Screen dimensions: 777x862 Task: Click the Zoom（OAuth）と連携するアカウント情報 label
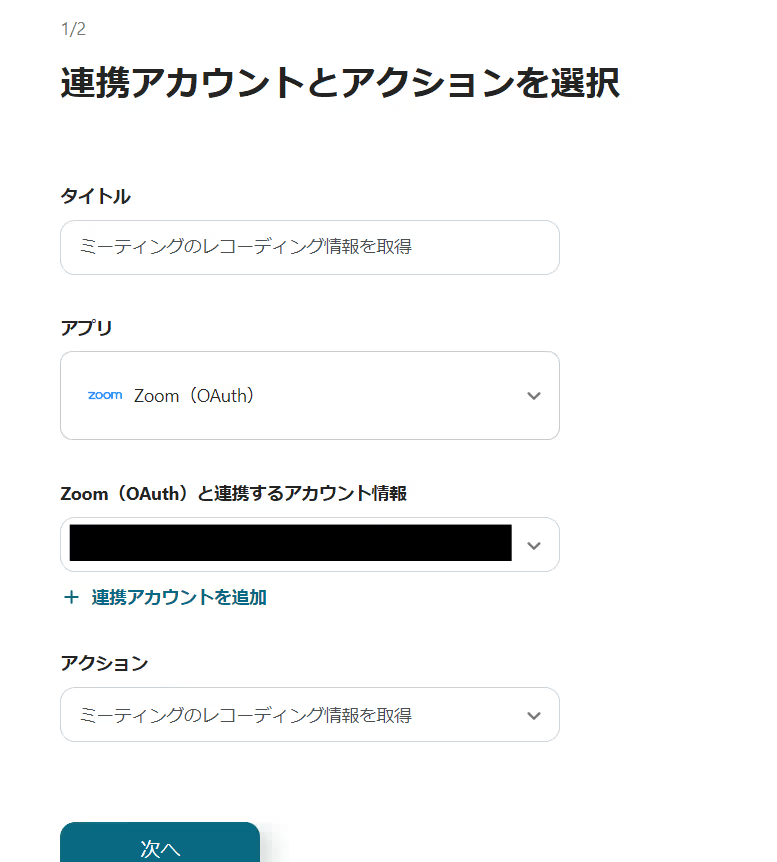coord(233,493)
